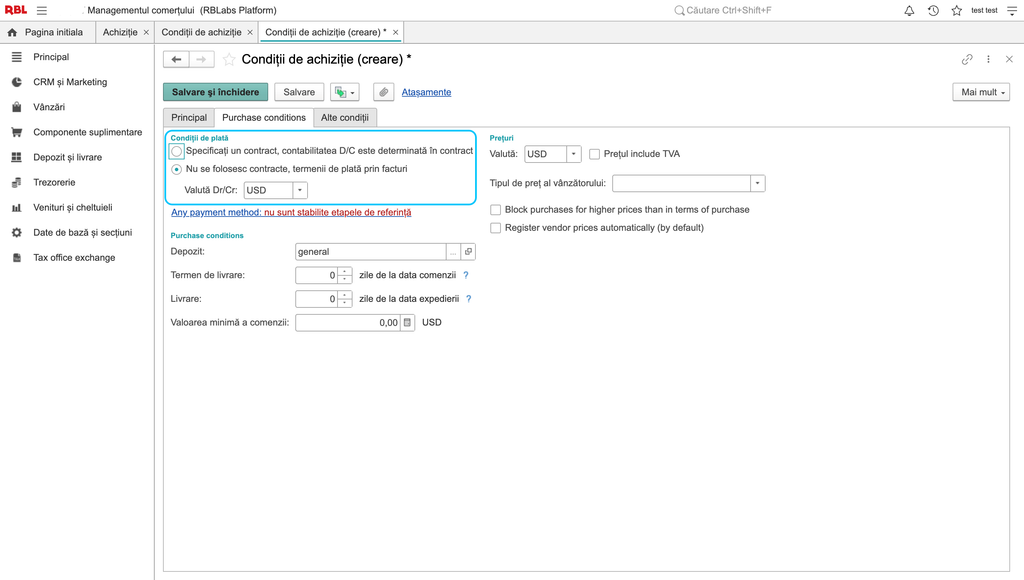Open the Vânzări sidebar section
The height and width of the screenshot is (580, 1024).
[x=49, y=107]
